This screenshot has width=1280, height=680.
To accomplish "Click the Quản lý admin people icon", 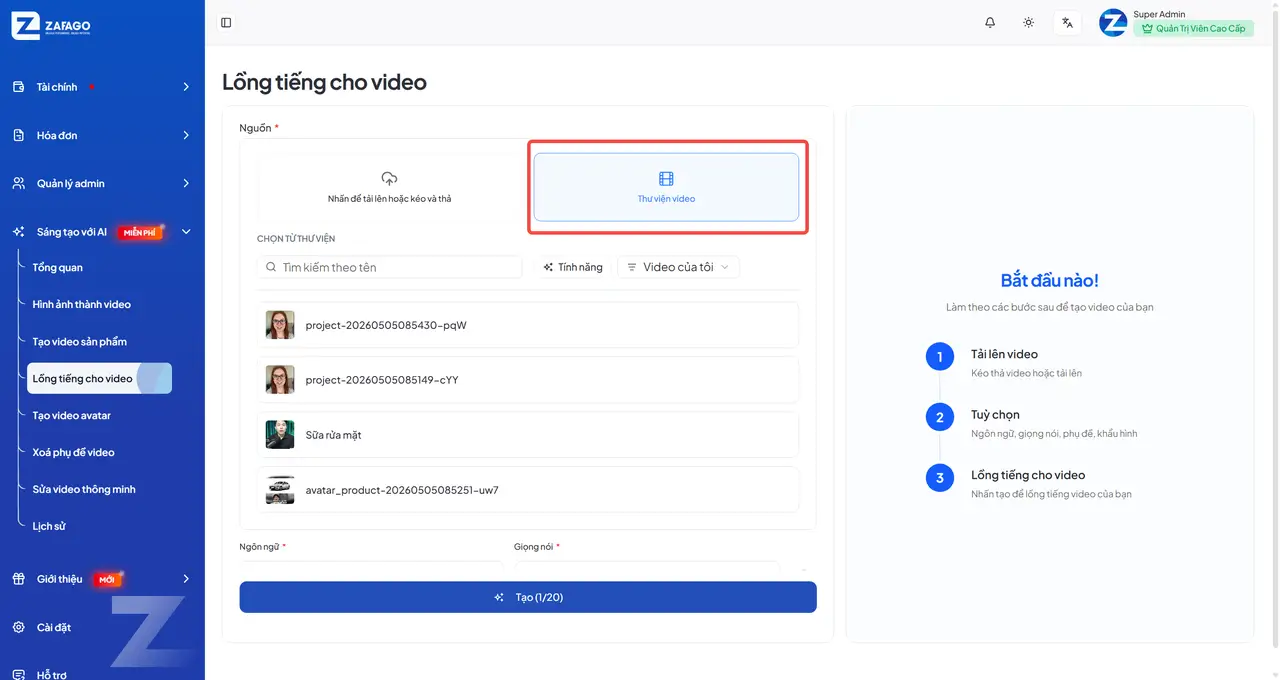I will pos(18,183).
